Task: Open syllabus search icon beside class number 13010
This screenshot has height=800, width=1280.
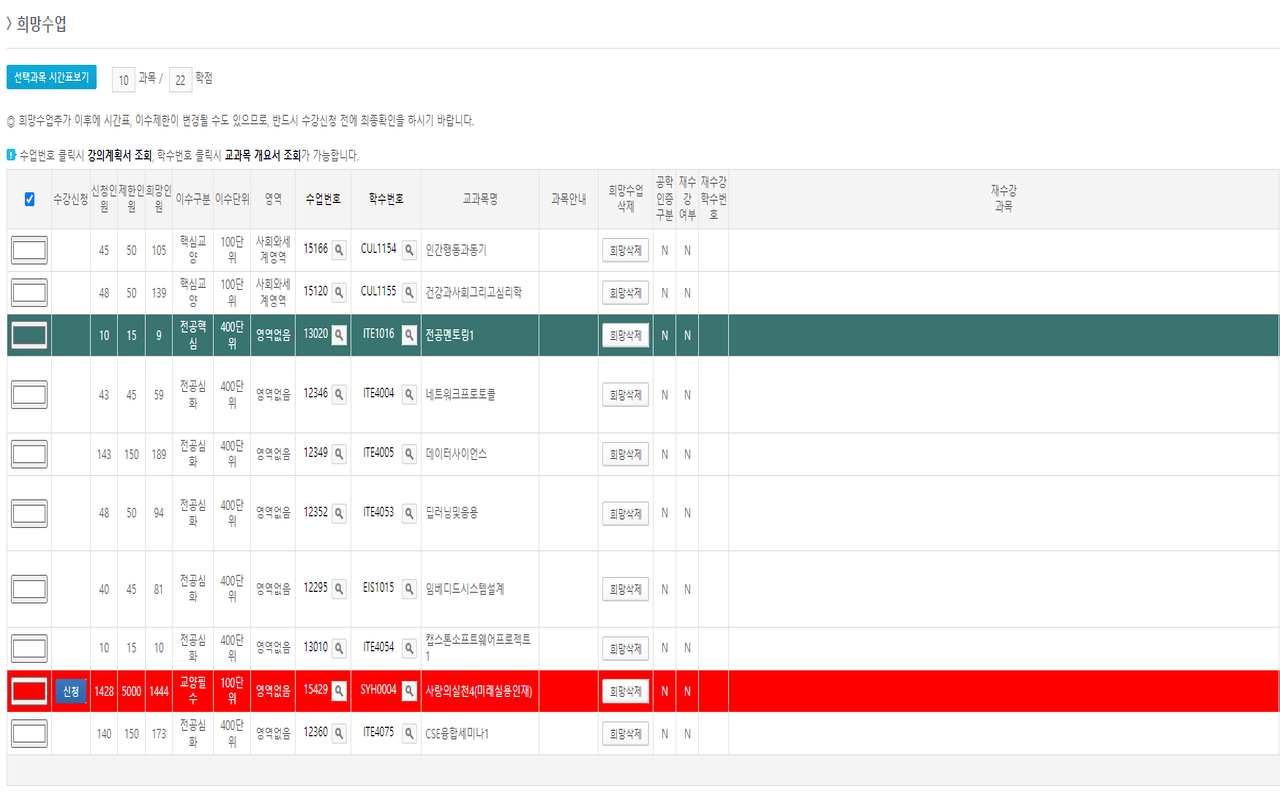Action: (x=339, y=648)
